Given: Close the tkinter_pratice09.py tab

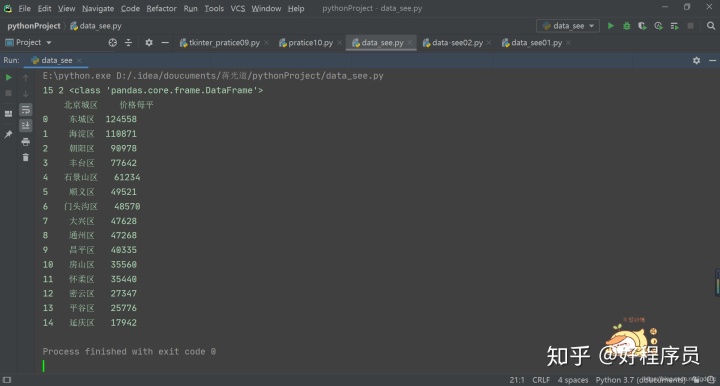Looking at the screenshot, I should (x=266, y=43).
